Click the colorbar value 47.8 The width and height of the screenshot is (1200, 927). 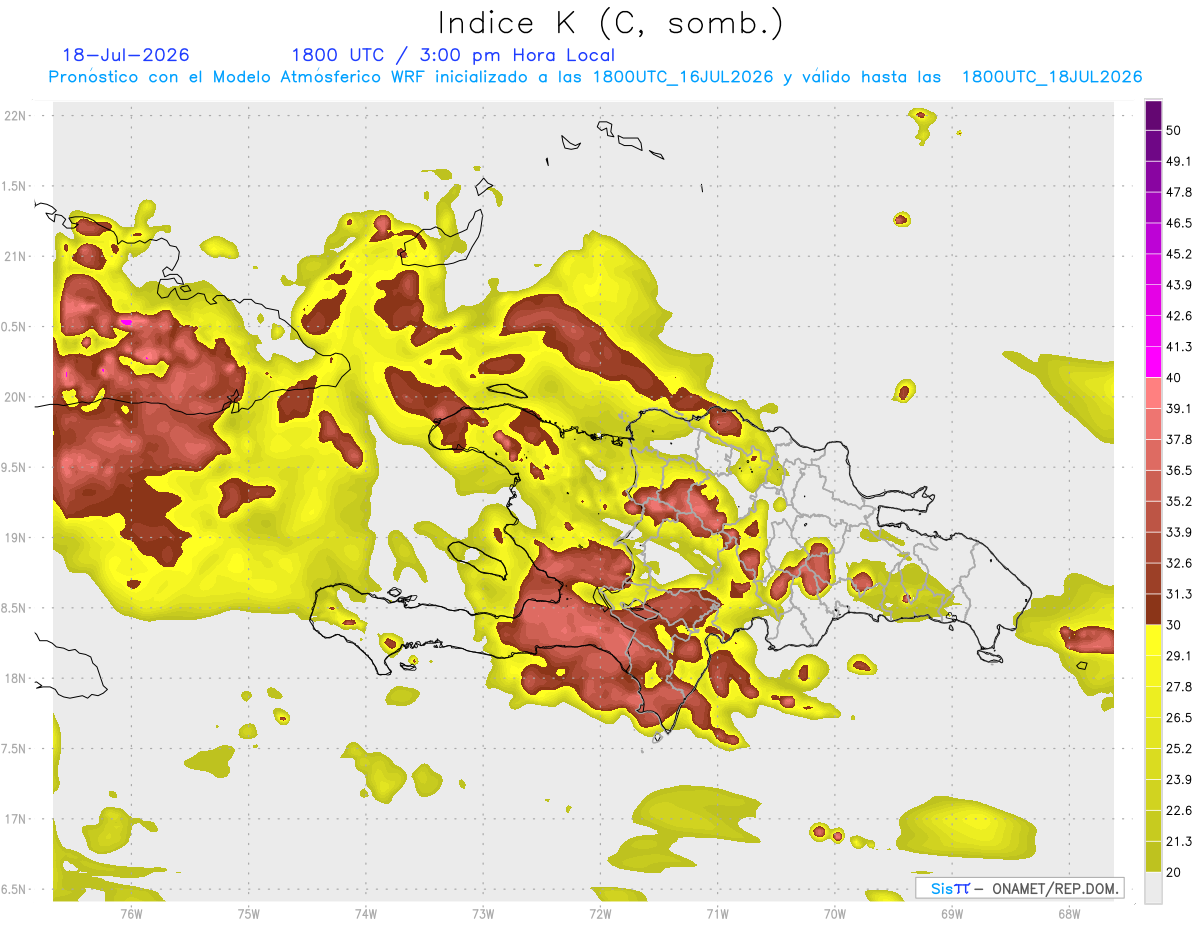[x=1179, y=193]
